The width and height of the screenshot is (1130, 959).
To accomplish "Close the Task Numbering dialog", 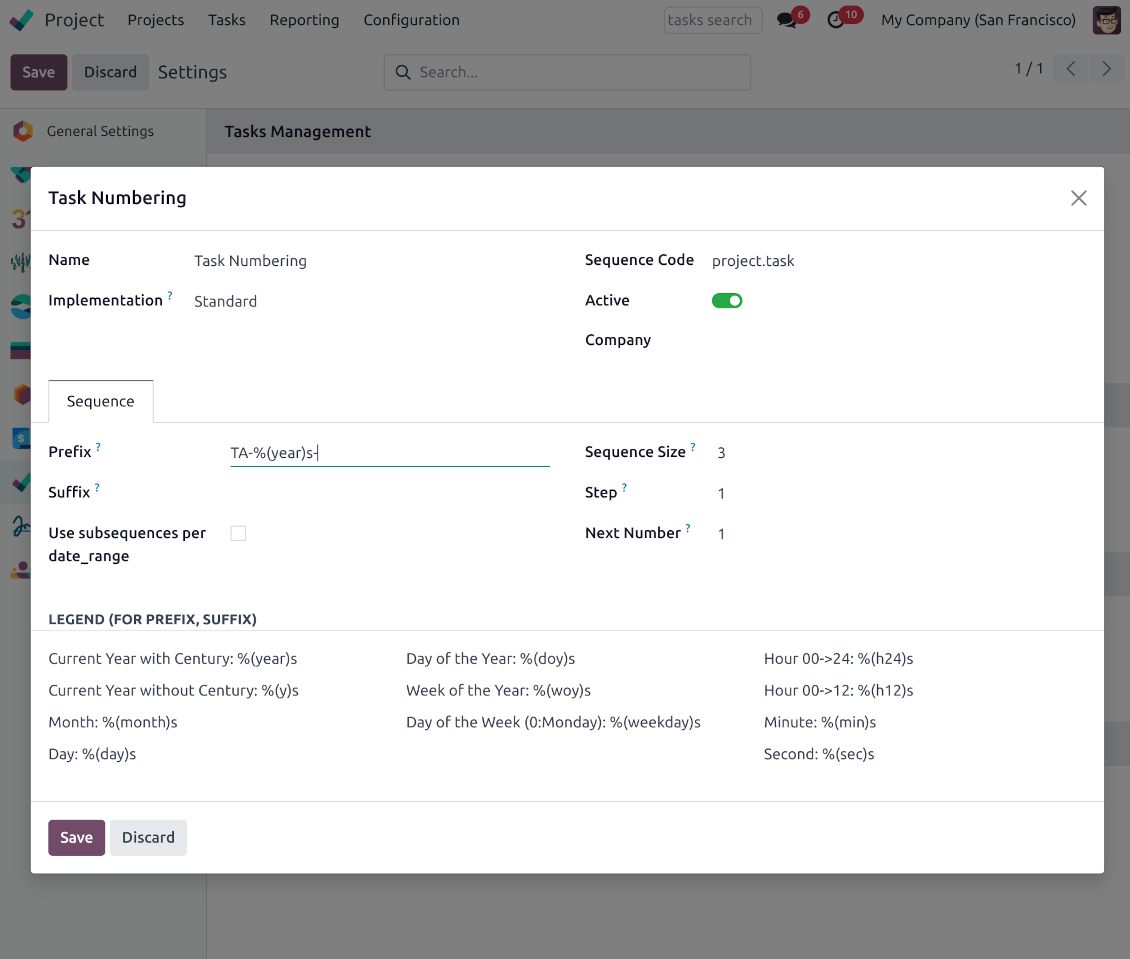I will (x=1078, y=198).
